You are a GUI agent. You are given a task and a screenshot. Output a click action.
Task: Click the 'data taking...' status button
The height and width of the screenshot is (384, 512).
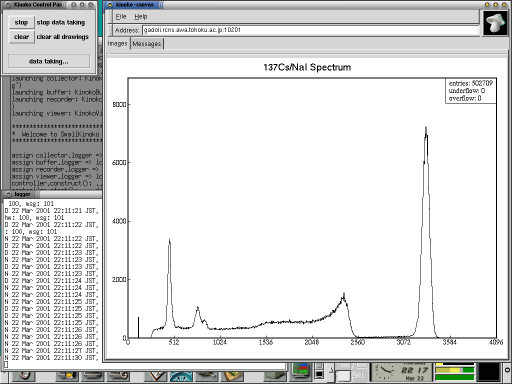49,61
